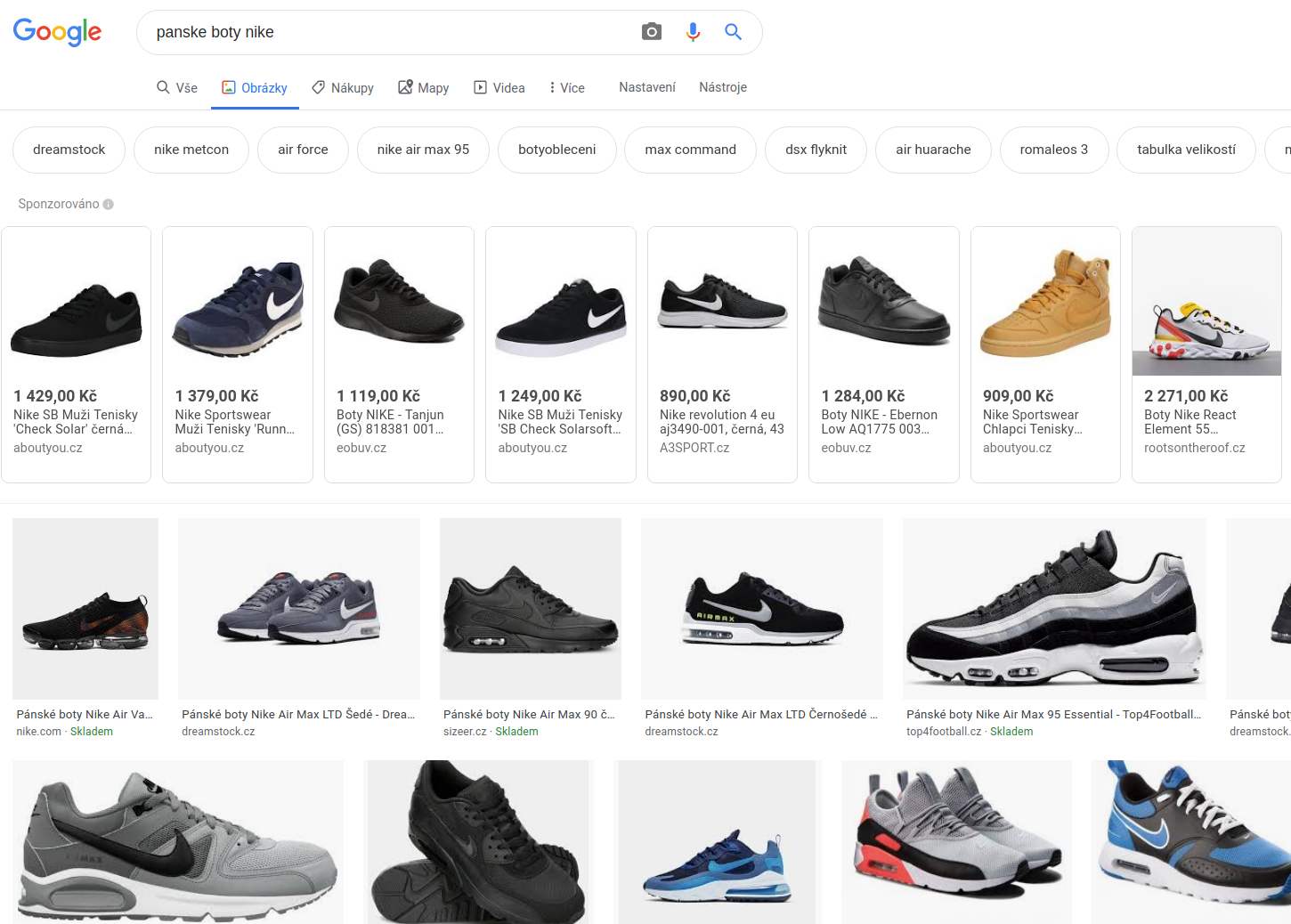Click the 1 429,00 Kč price
1291x924 pixels.
[55, 396]
